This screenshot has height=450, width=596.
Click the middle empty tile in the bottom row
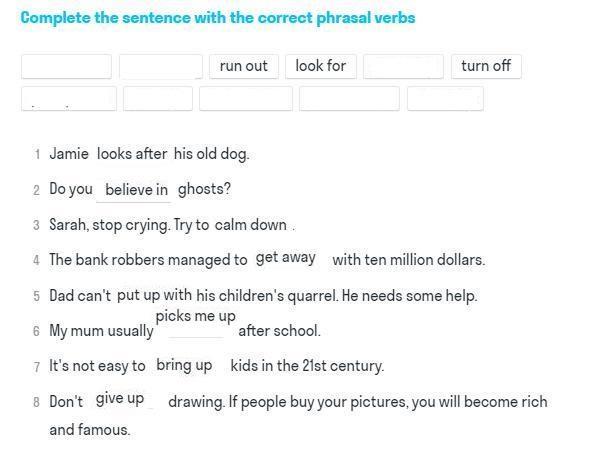(246, 98)
